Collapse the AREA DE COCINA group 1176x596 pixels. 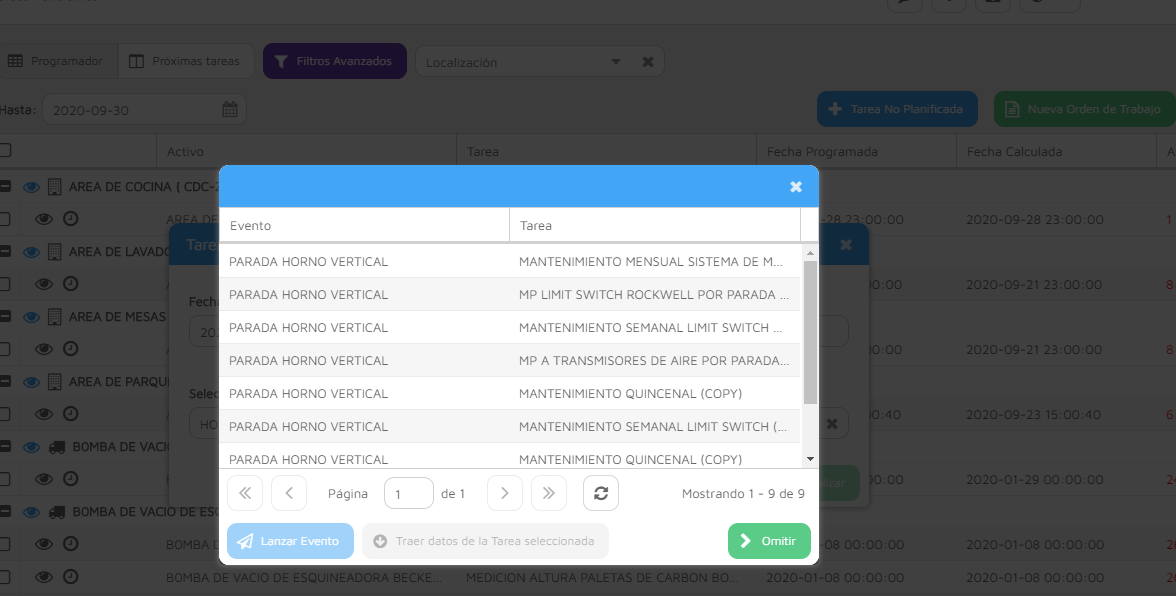click(4, 186)
